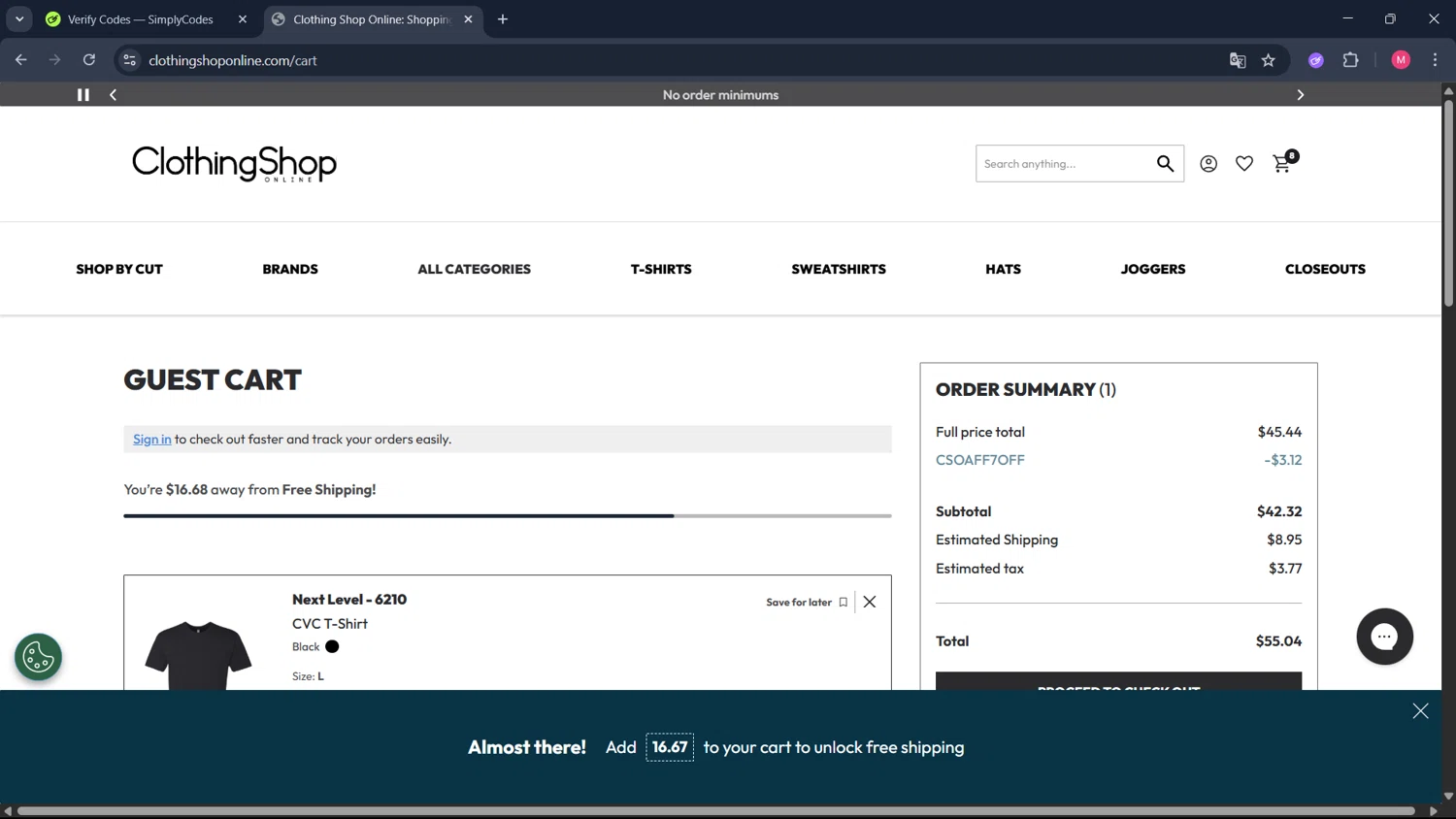The width and height of the screenshot is (1456, 819).
Task: Open a new browser tab
Action: pyautogui.click(x=503, y=19)
